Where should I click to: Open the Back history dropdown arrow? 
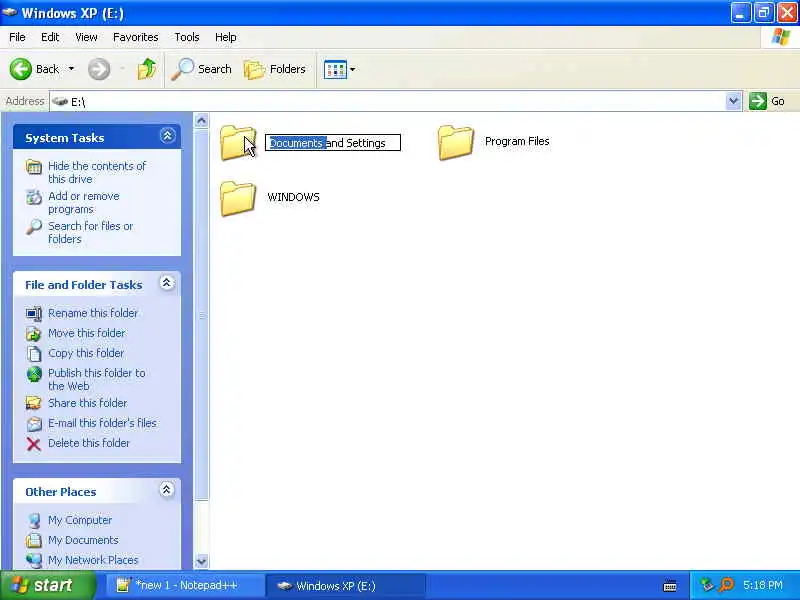coord(71,68)
